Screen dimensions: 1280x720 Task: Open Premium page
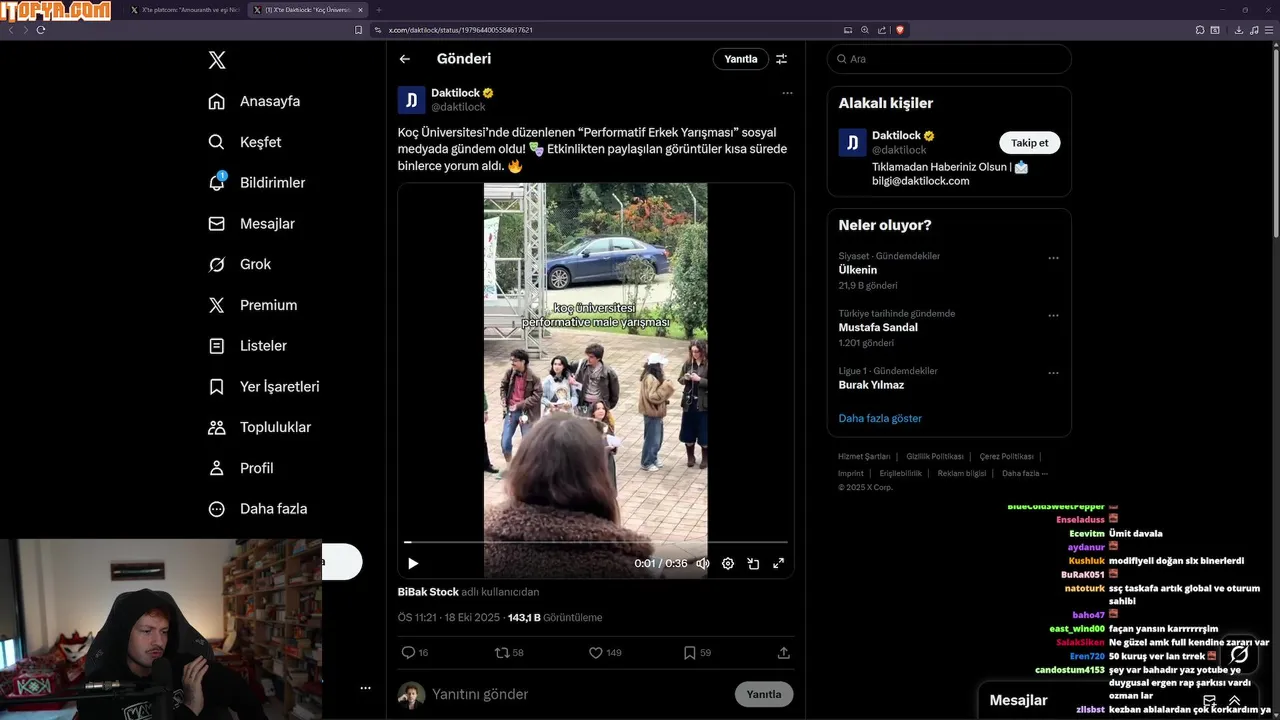point(252,305)
